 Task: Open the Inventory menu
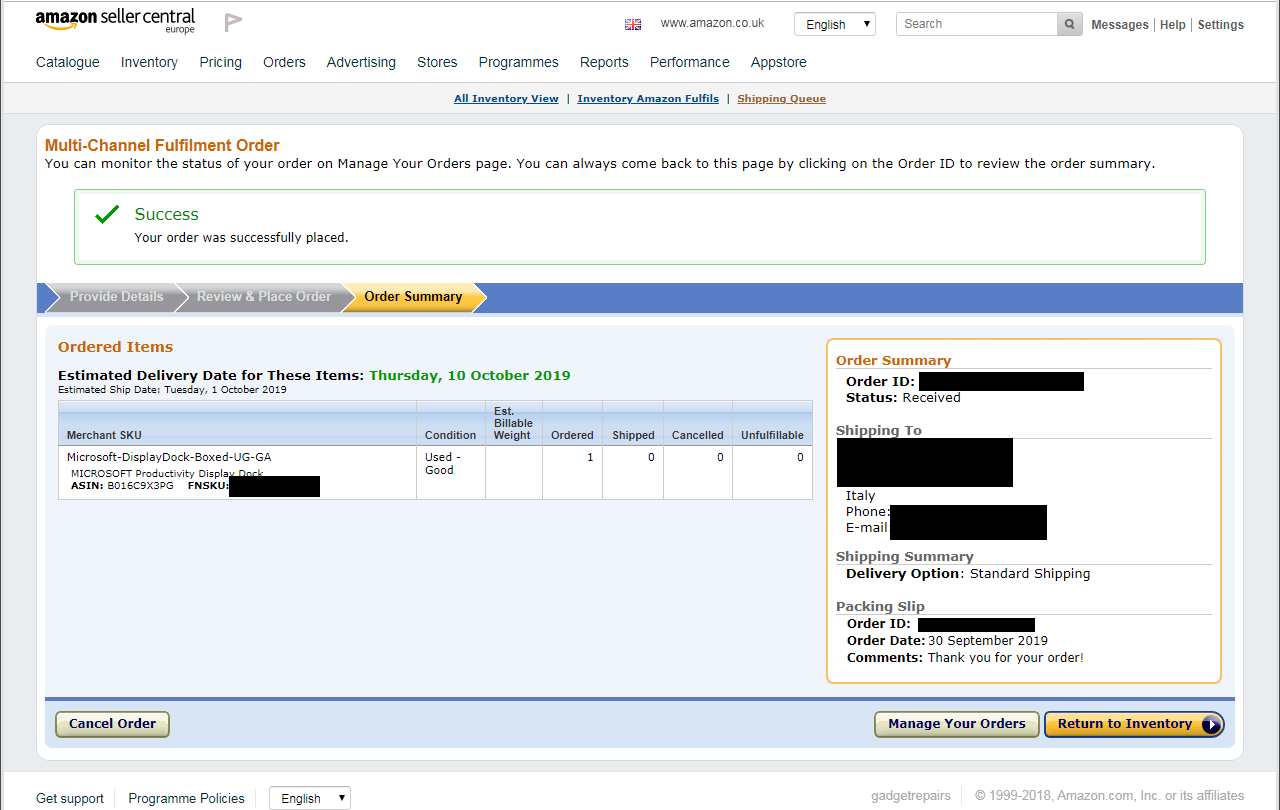tap(149, 62)
